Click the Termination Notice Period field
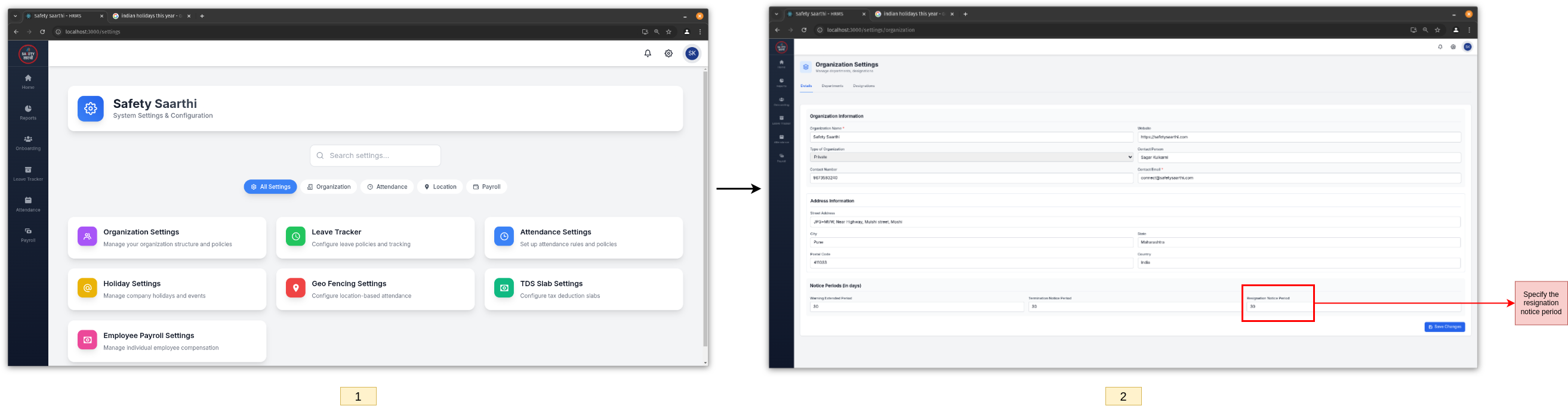Viewport: 1568px width, 406px height. 1132,307
